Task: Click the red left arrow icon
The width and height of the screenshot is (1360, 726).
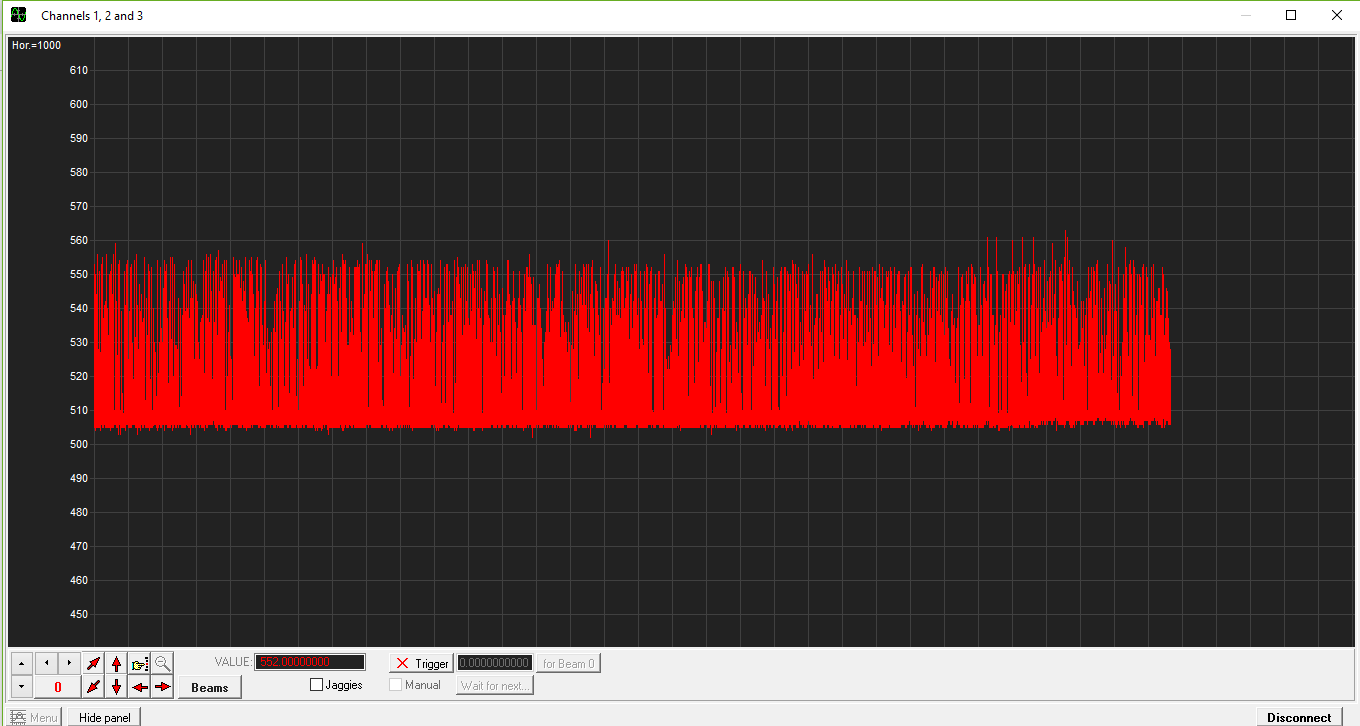Action: [x=139, y=687]
